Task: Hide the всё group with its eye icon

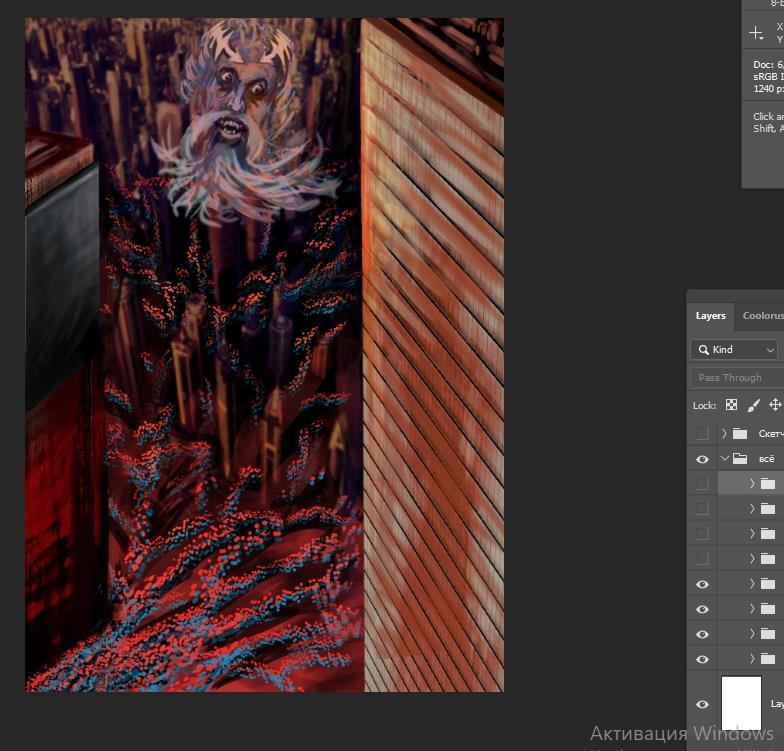Action: click(702, 459)
